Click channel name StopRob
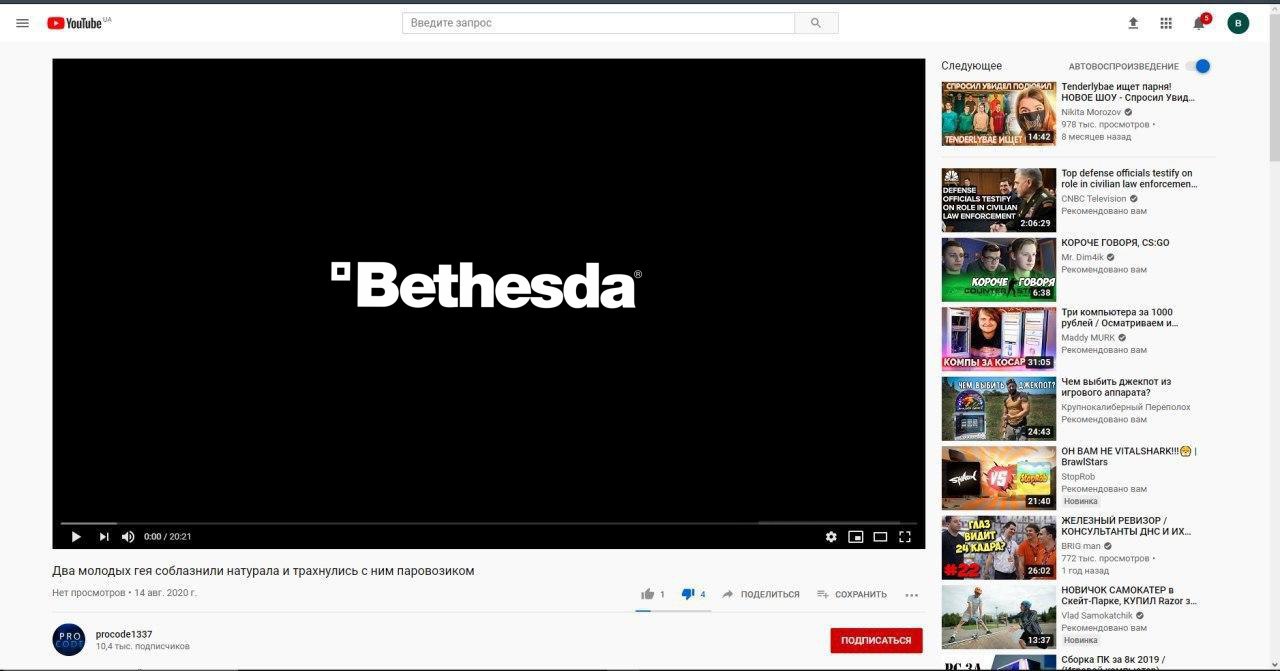 point(1078,477)
